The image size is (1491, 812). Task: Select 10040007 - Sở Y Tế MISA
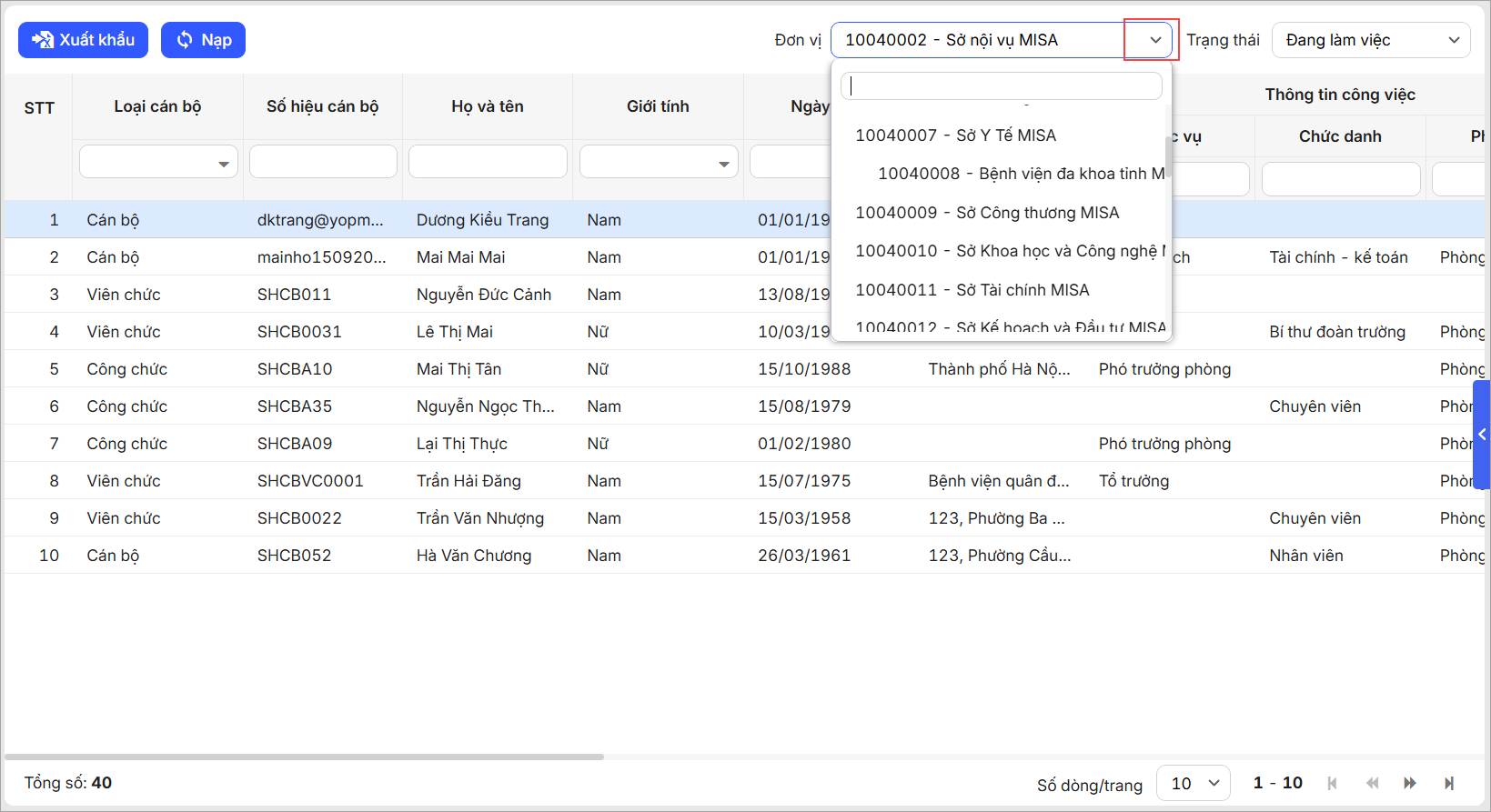coord(955,135)
